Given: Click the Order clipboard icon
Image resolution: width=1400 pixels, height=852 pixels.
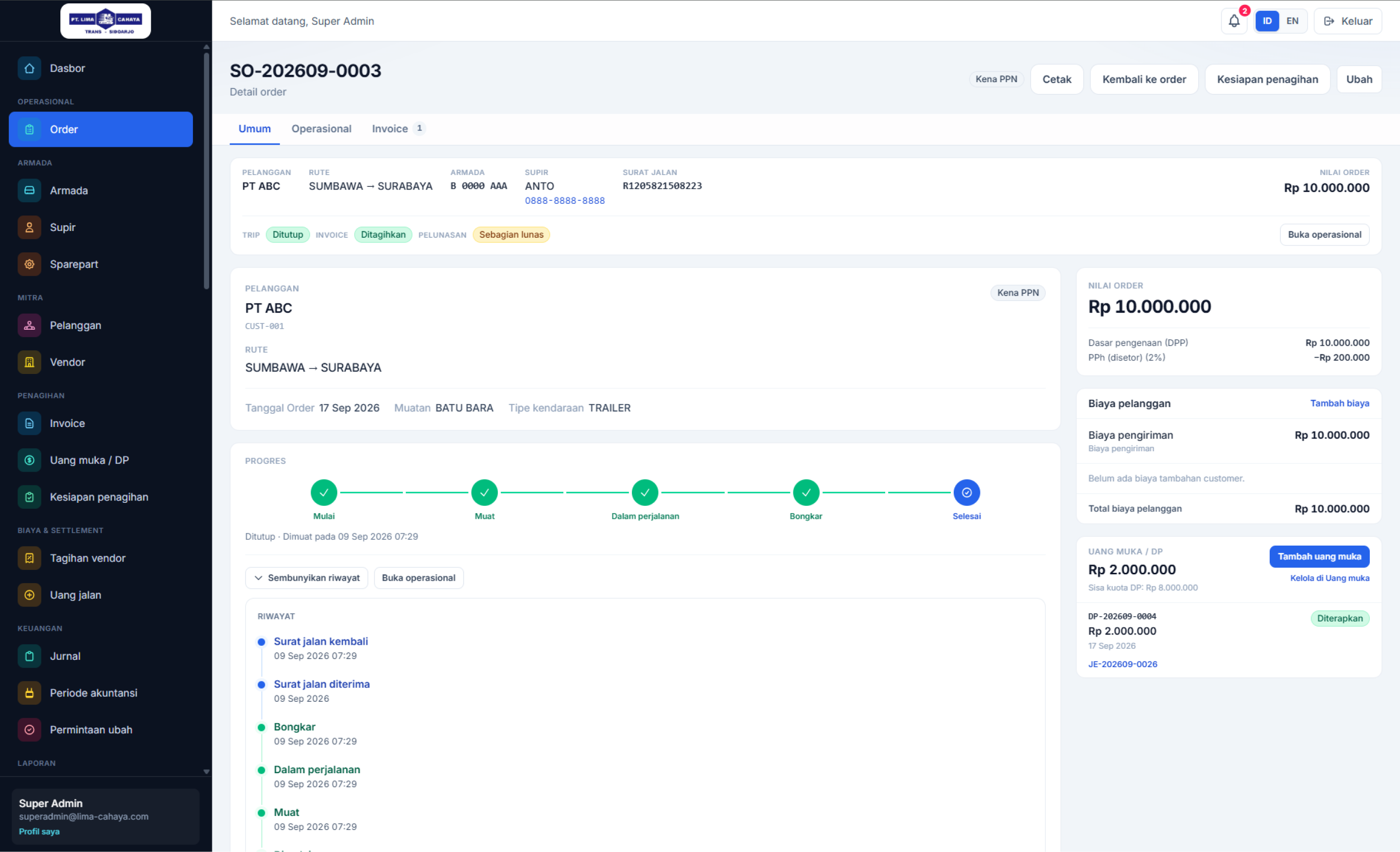Looking at the screenshot, I should point(29,129).
